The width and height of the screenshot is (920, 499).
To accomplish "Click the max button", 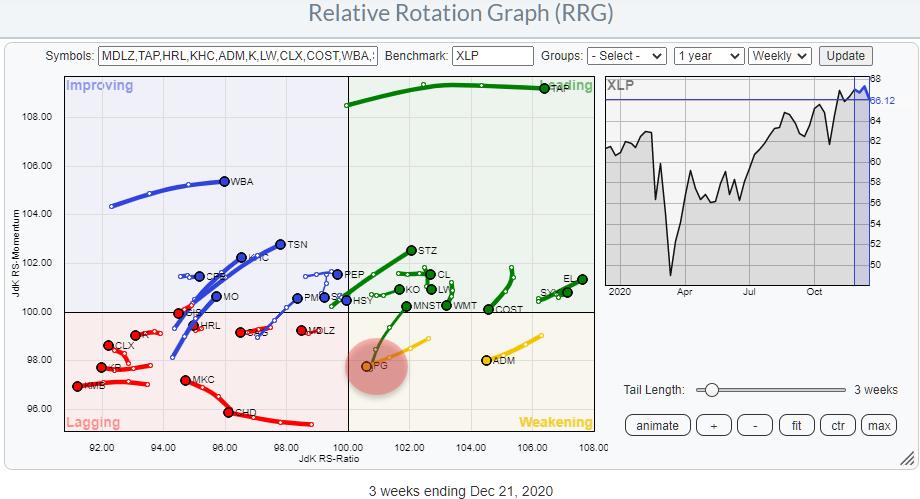I will 879,426.
